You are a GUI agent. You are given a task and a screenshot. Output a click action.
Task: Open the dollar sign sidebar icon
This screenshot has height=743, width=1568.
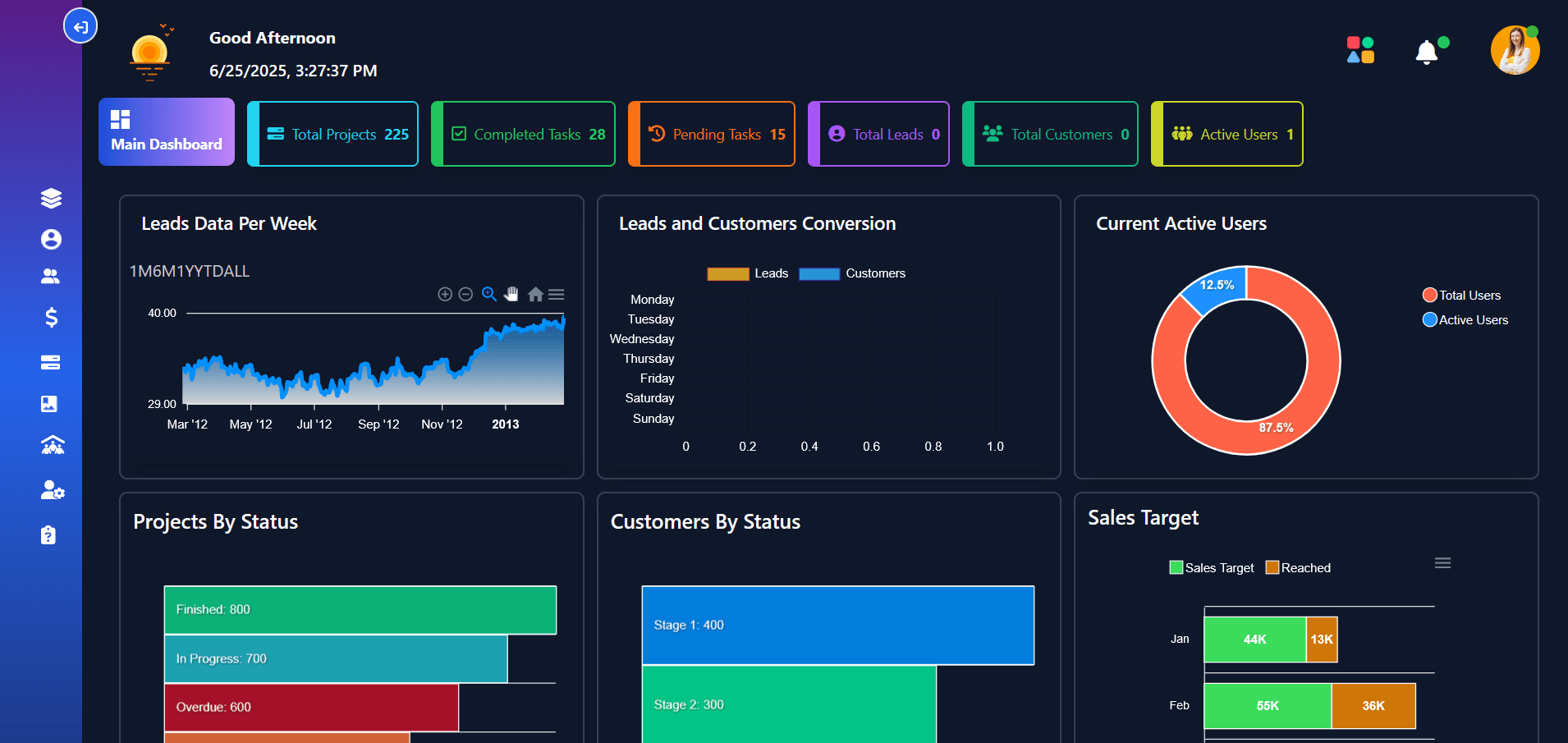tap(51, 317)
